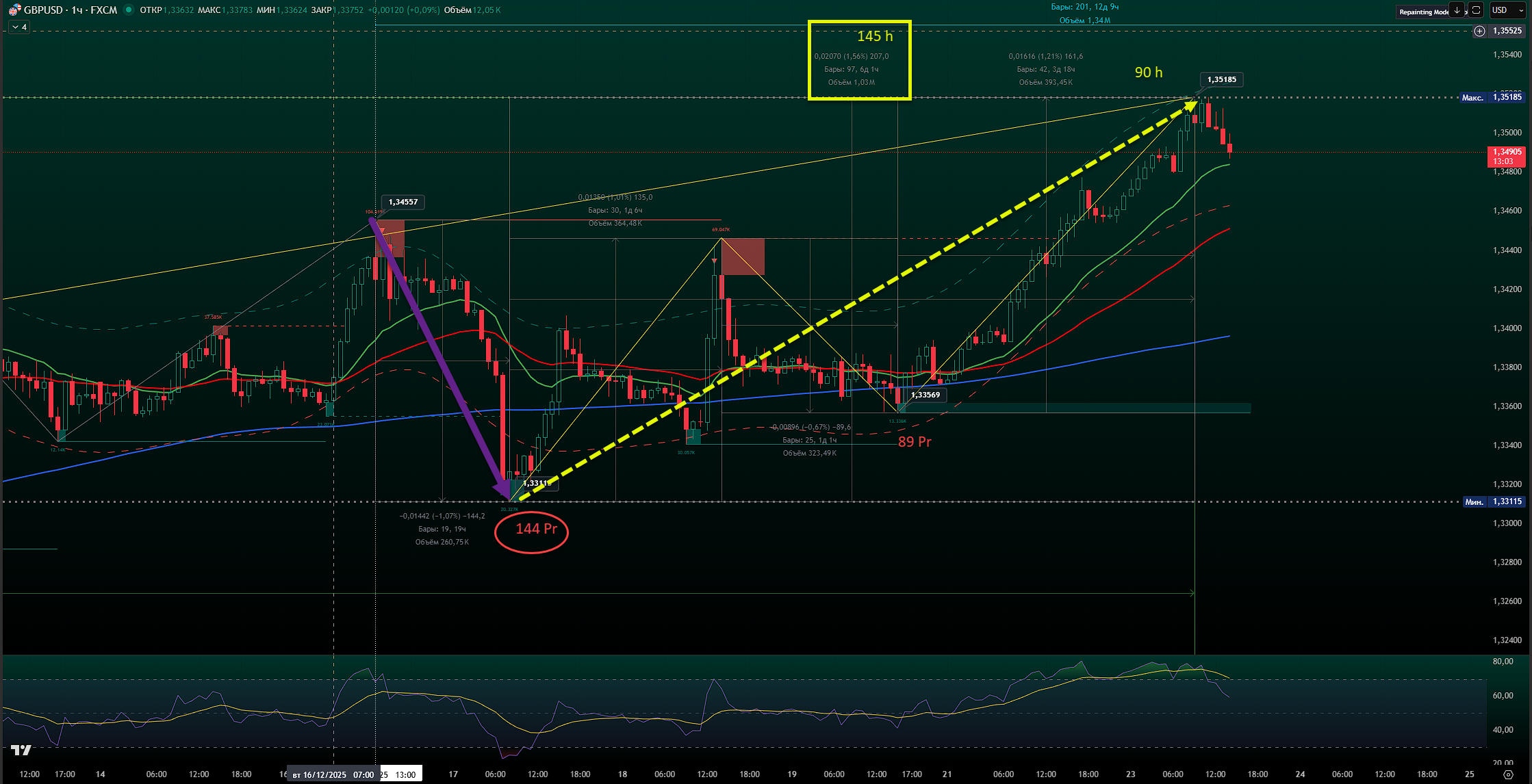Image resolution: width=1532 pixels, height=784 pixels.
Task: Click the Мин. 1,33115 price label
Action: click(x=1493, y=501)
